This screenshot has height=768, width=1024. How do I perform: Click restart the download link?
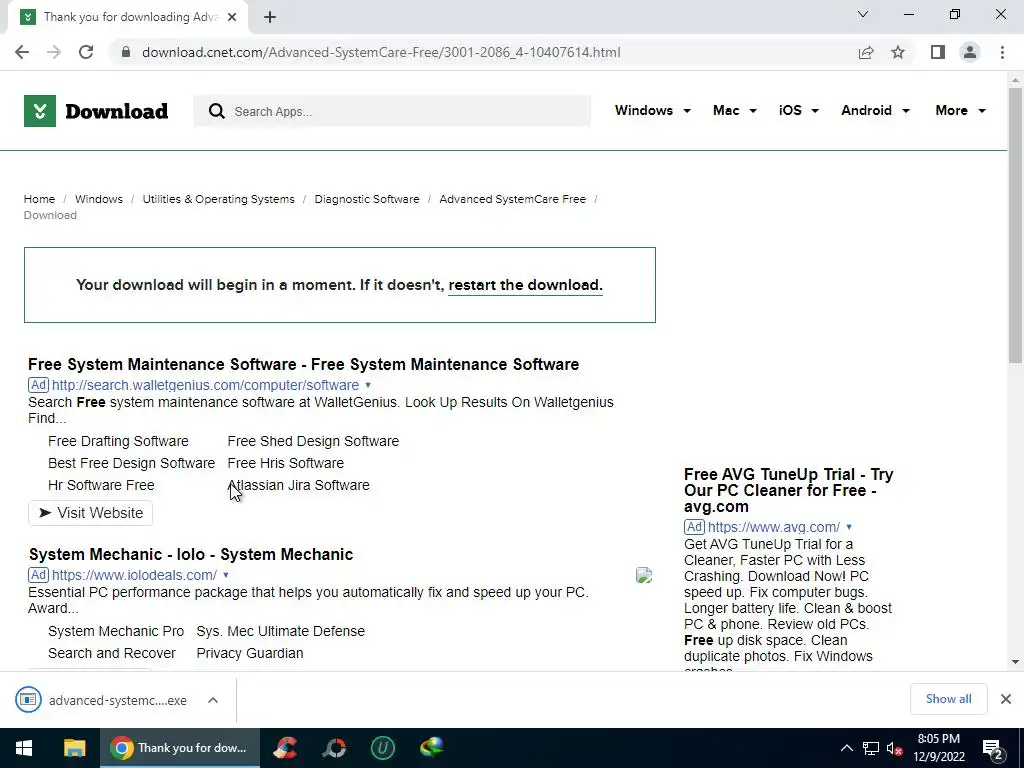(x=525, y=285)
